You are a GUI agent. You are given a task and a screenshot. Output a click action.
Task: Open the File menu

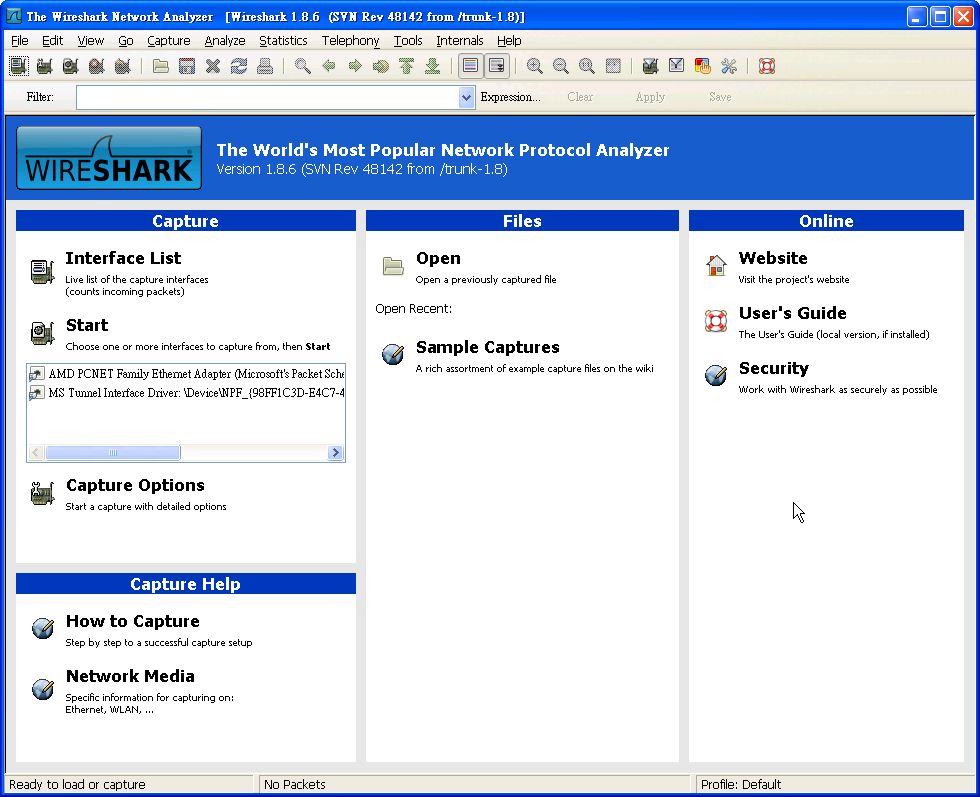(20, 41)
